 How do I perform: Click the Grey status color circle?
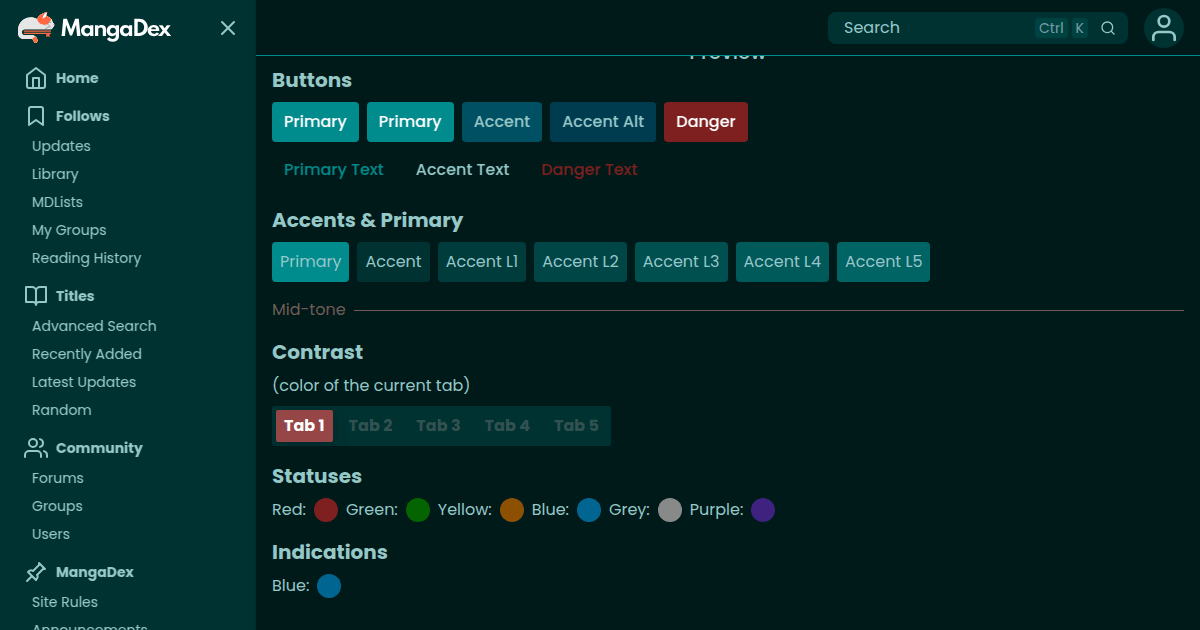pyautogui.click(x=670, y=510)
